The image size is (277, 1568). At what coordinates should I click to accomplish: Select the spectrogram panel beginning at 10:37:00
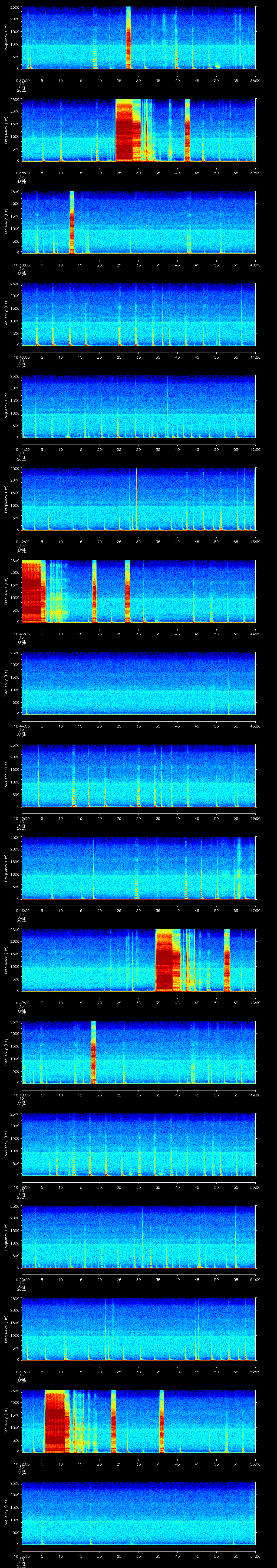pos(138,38)
